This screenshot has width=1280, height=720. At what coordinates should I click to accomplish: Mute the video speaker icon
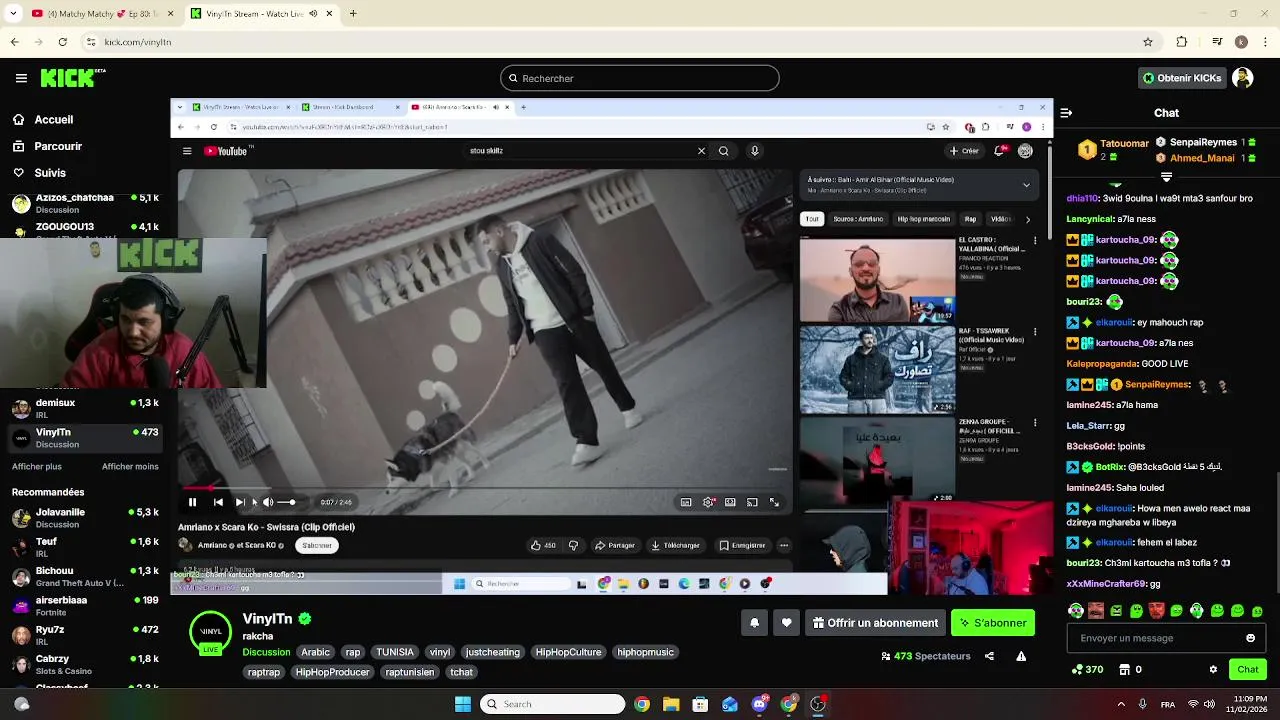click(x=267, y=502)
